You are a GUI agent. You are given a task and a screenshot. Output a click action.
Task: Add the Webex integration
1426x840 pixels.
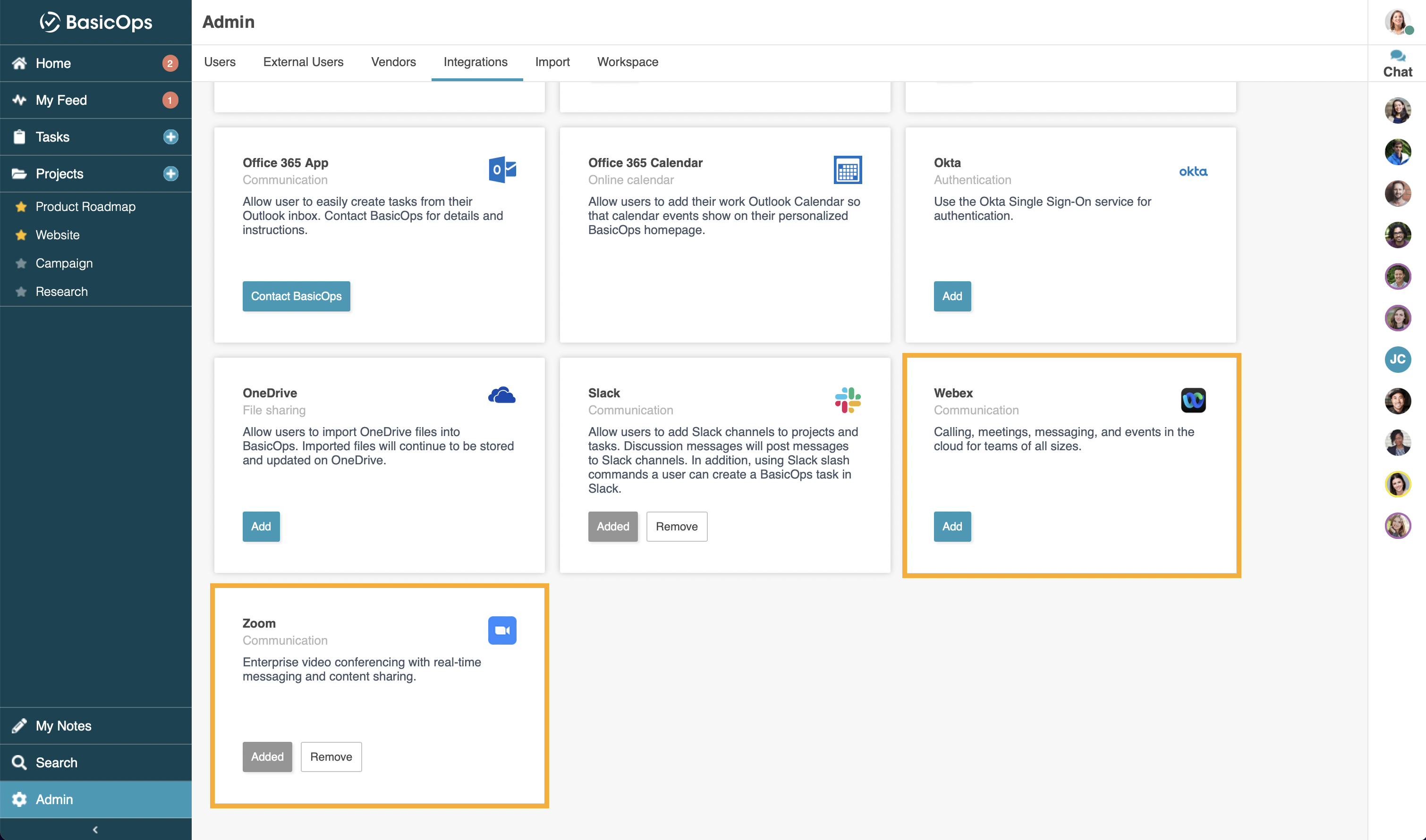click(951, 526)
